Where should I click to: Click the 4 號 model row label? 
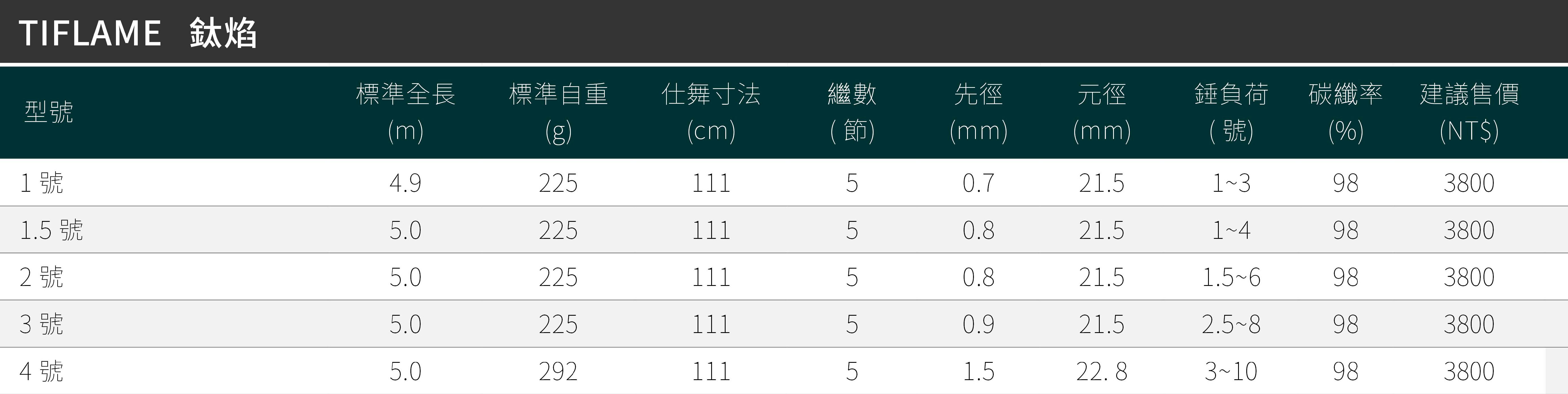coord(41,371)
